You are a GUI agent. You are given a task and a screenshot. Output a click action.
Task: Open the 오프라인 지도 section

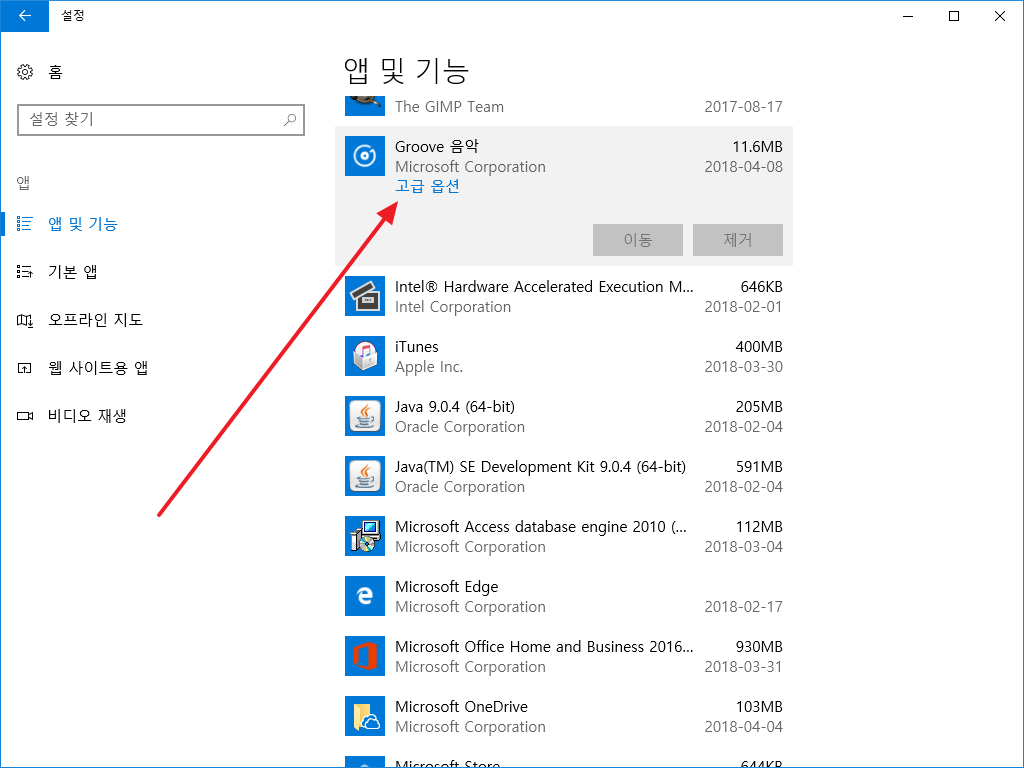(x=95, y=320)
